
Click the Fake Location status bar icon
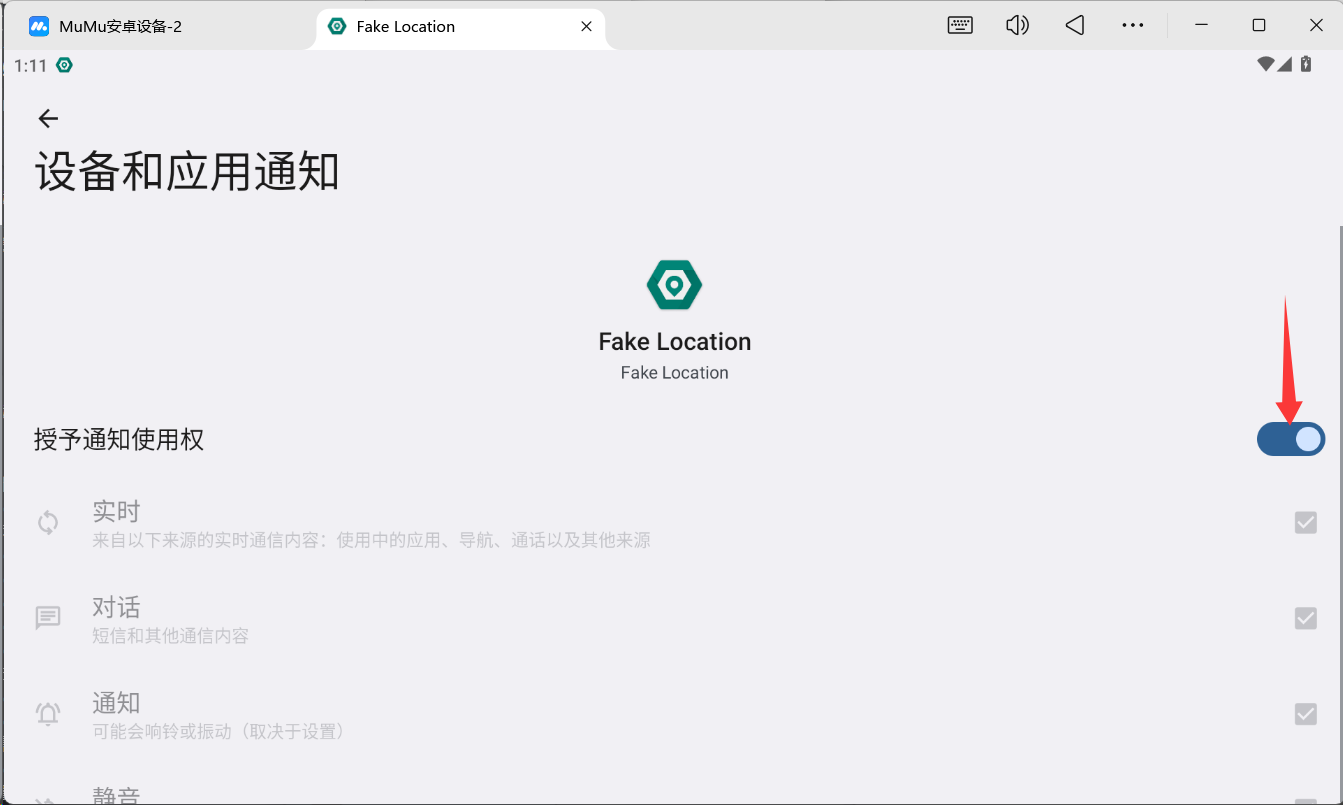coord(65,65)
